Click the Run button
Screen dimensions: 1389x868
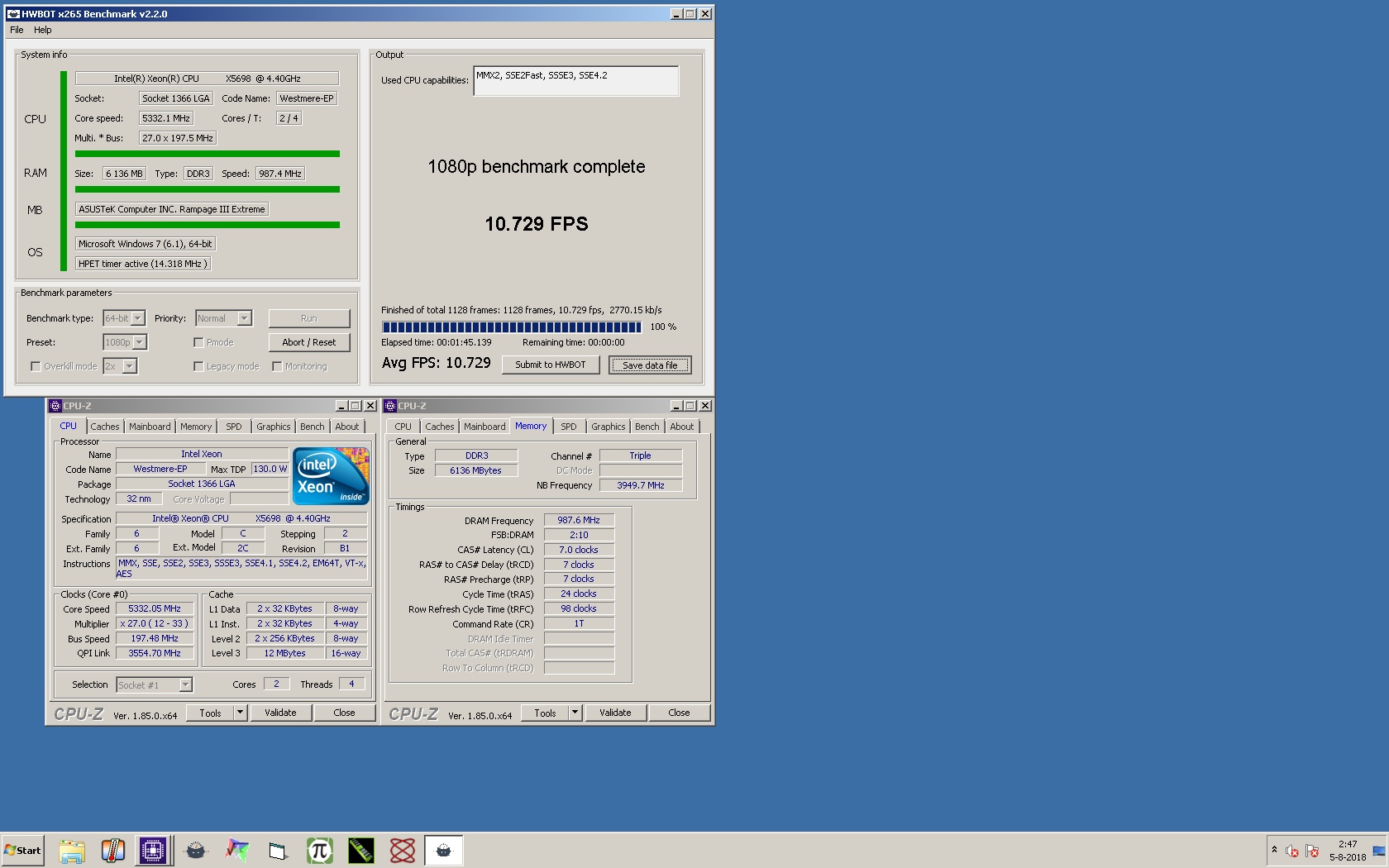(309, 318)
